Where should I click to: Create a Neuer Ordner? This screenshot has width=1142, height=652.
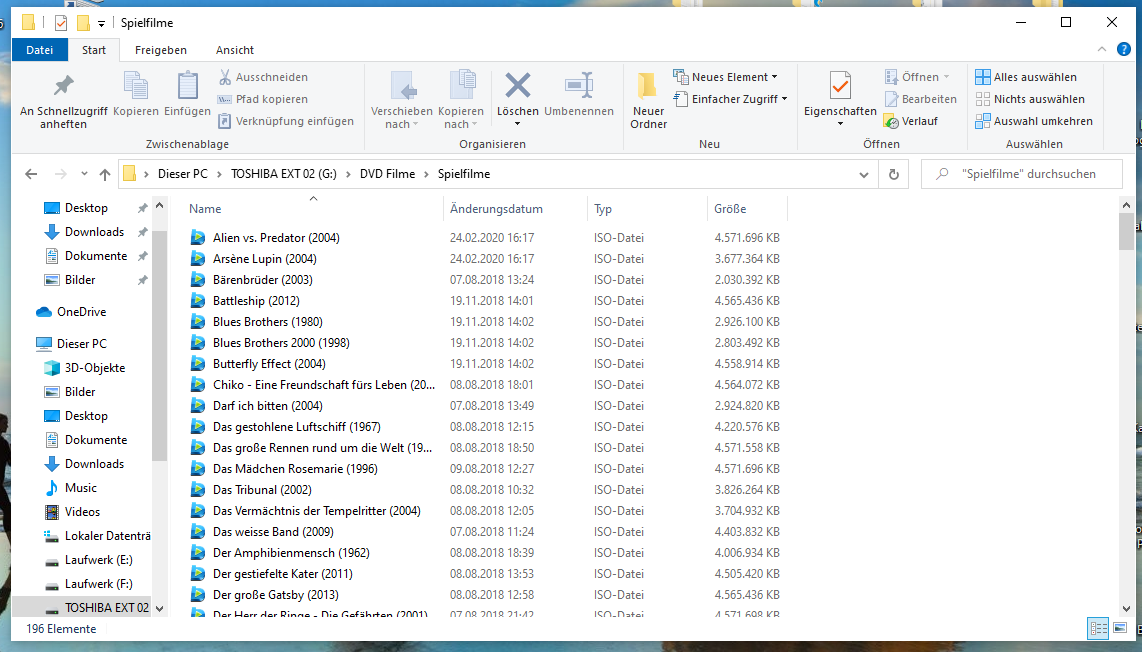(648, 100)
